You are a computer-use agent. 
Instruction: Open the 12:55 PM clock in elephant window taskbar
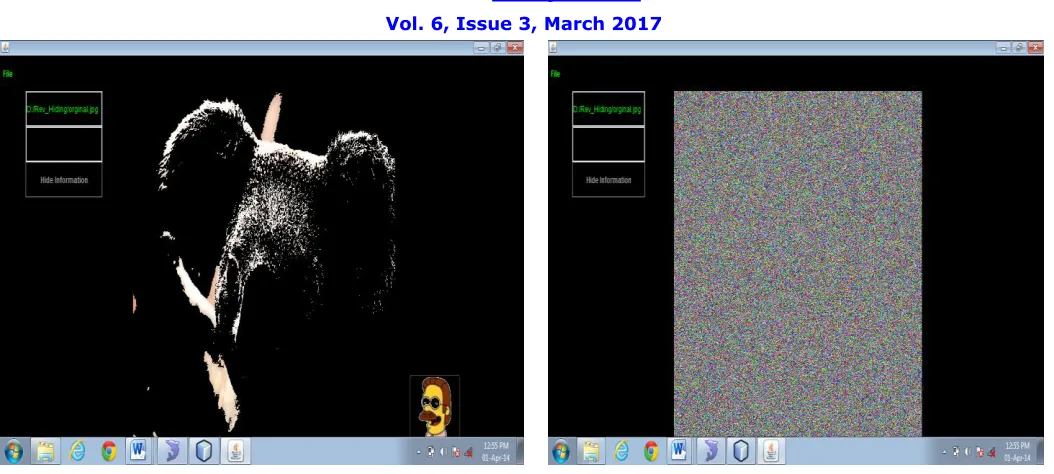click(x=495, y=451)
